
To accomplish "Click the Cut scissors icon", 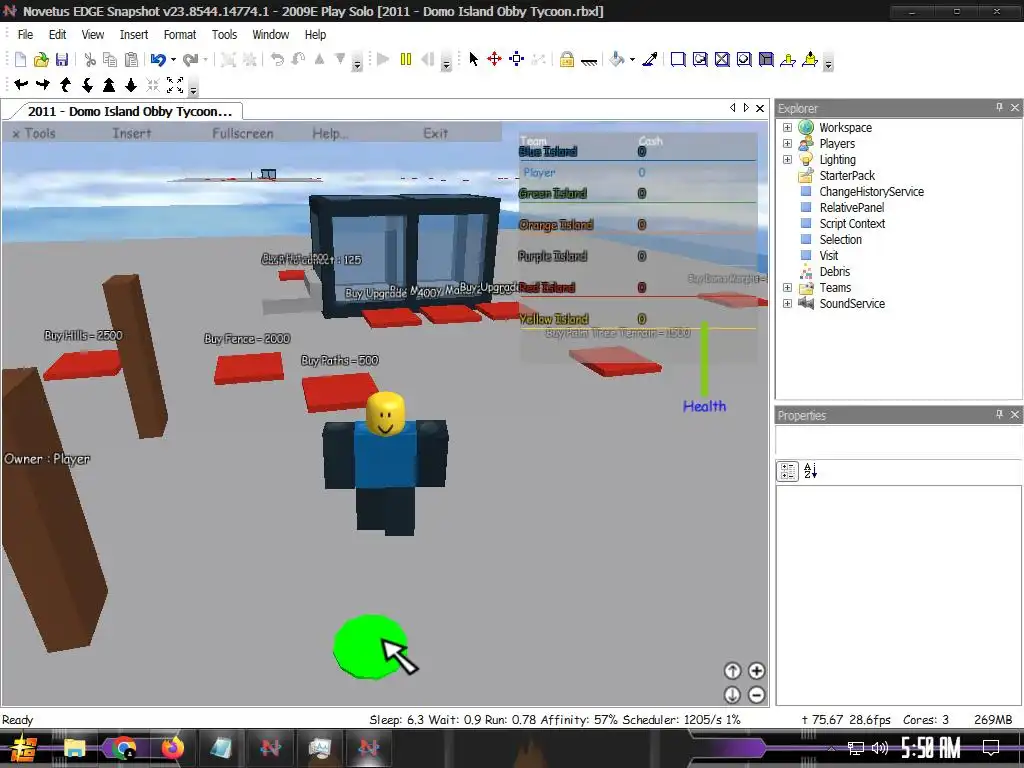I will click(90, 60).
